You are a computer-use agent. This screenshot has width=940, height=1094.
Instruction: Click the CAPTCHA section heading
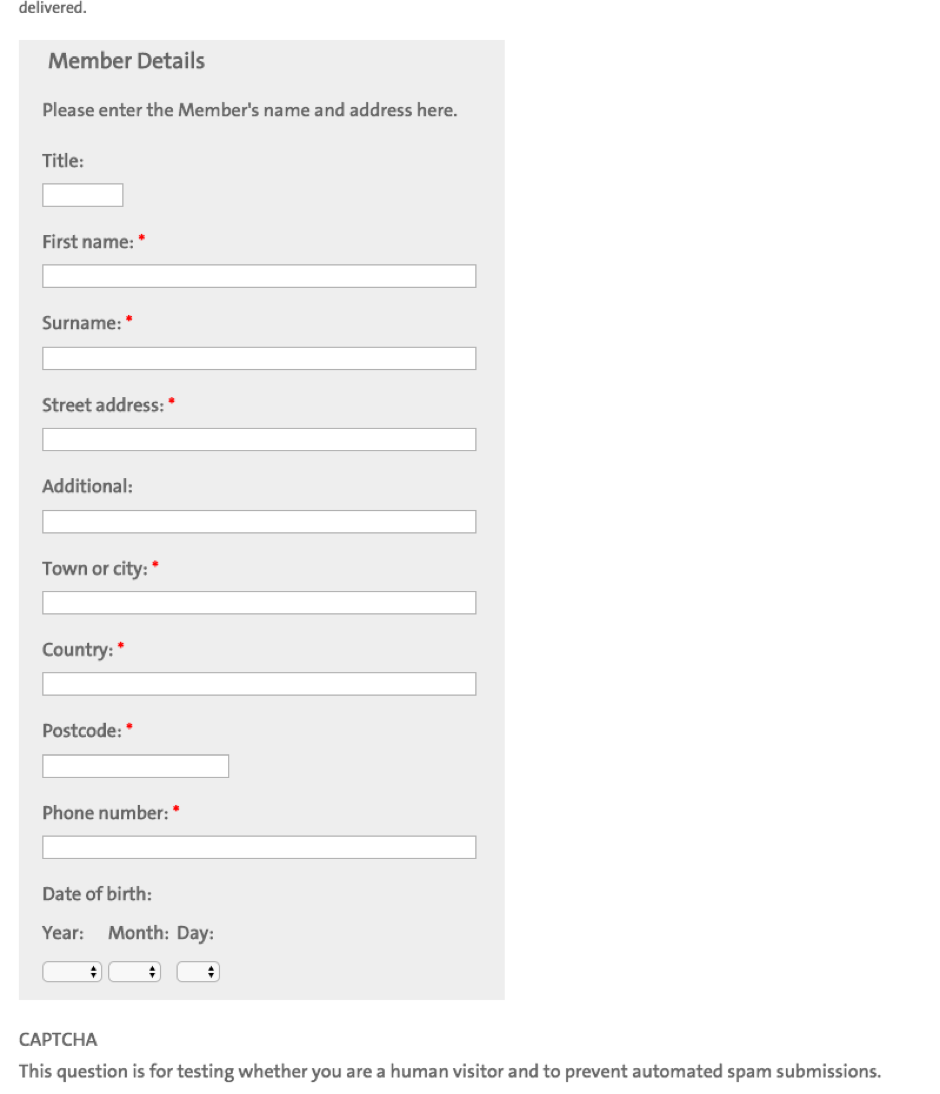(x=58, y=1040)
